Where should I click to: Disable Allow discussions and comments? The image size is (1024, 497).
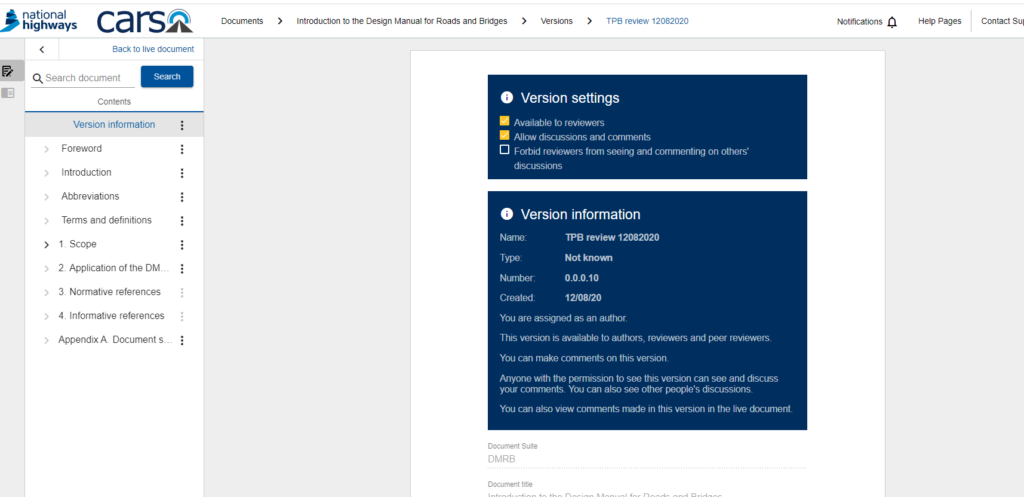pyautogui.click(x=505, y=135)
